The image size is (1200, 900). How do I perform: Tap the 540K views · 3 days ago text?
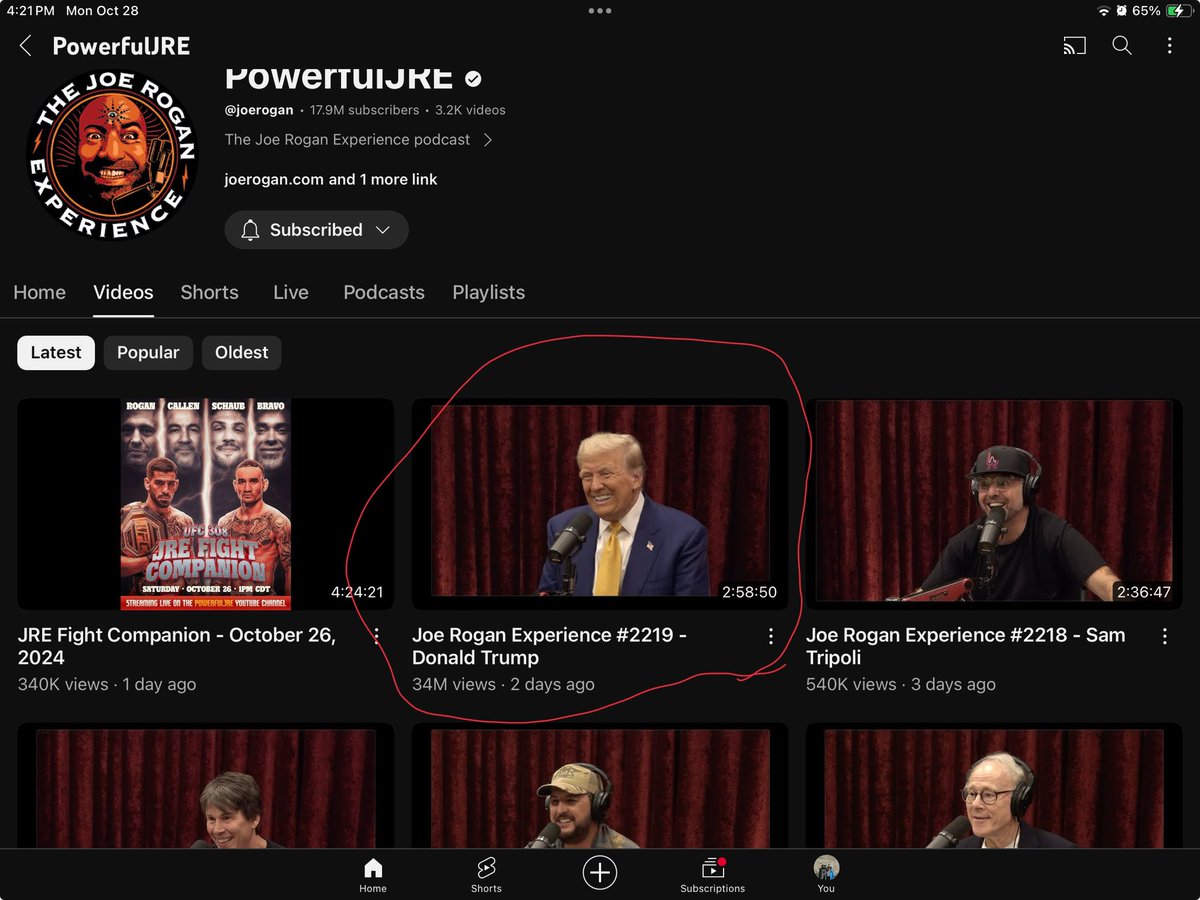click(901, 685)
